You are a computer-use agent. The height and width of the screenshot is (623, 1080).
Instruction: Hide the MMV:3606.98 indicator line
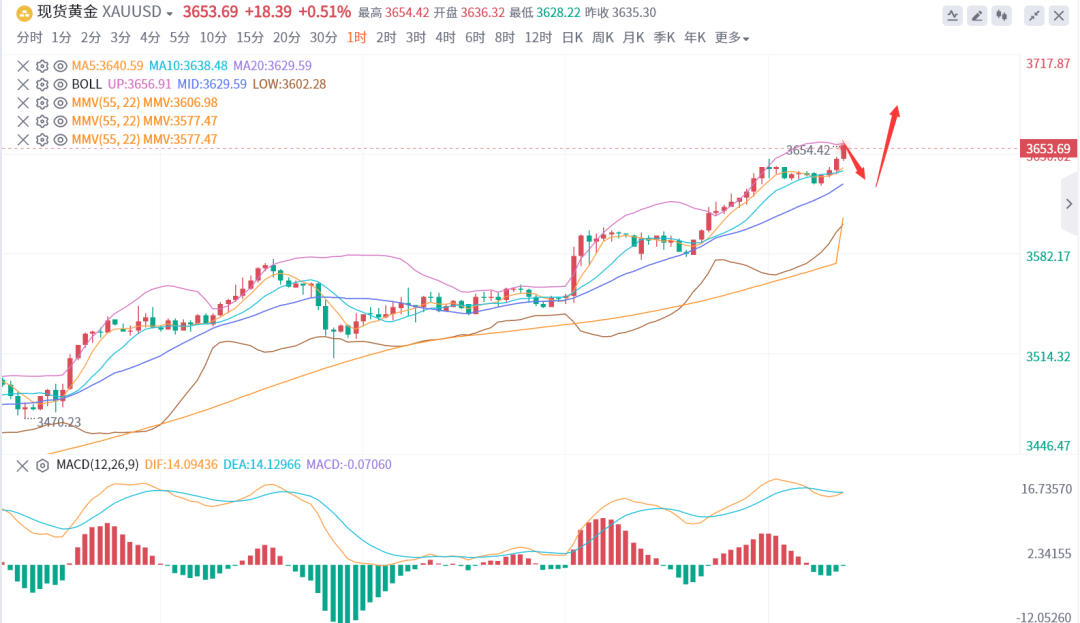pos(60,102)
